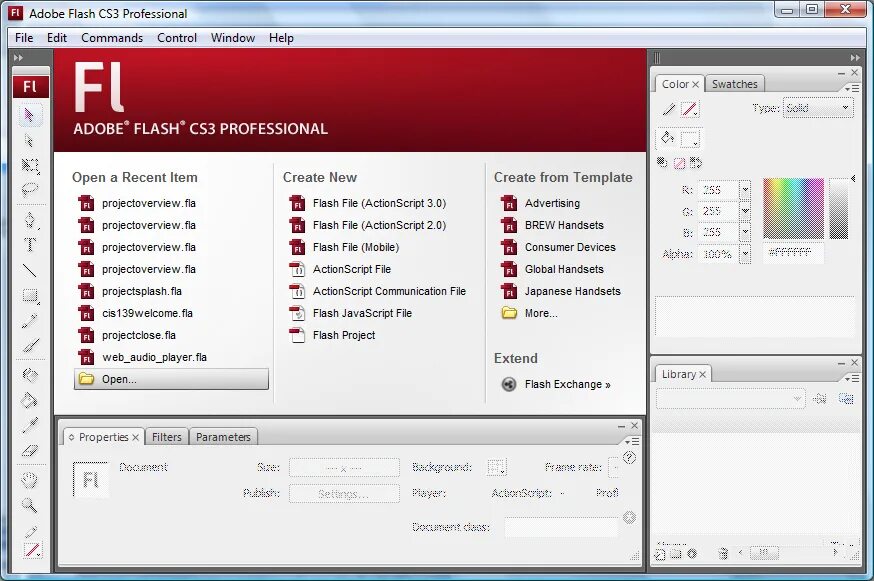Open the Commands menu
874x581 pixels.
pyautogui.click(x=112, y=38)
